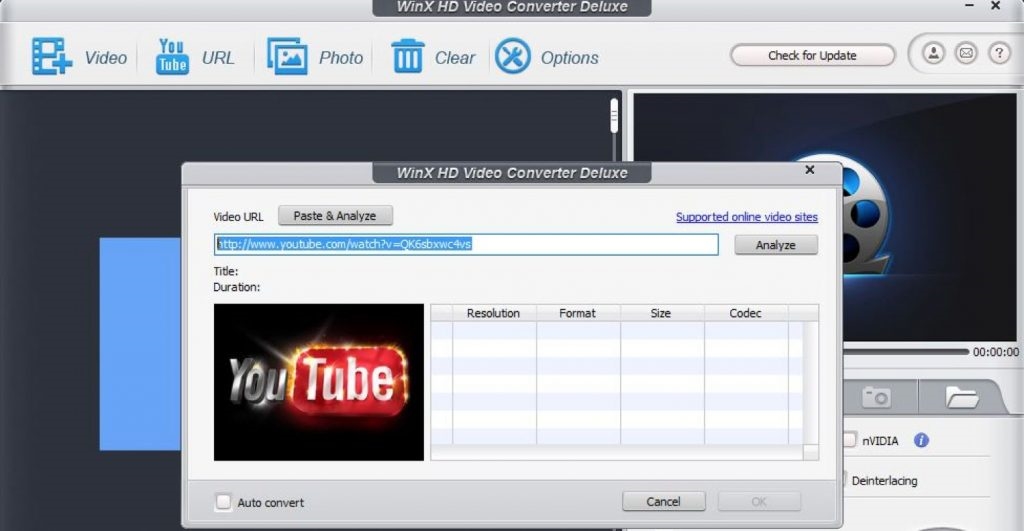Viewport: 1024px width, 531px height.
Task: Click the file list vertical scrollbar handle
Action: click(614, 116)
